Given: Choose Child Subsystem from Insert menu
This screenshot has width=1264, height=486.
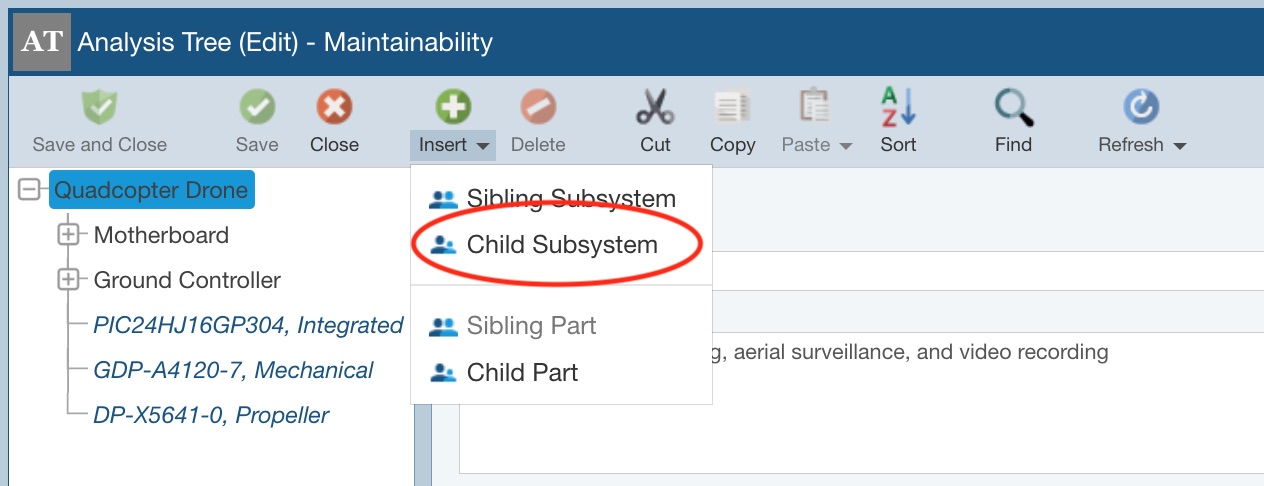Looking at the screenshot, I should pos(561,245).
